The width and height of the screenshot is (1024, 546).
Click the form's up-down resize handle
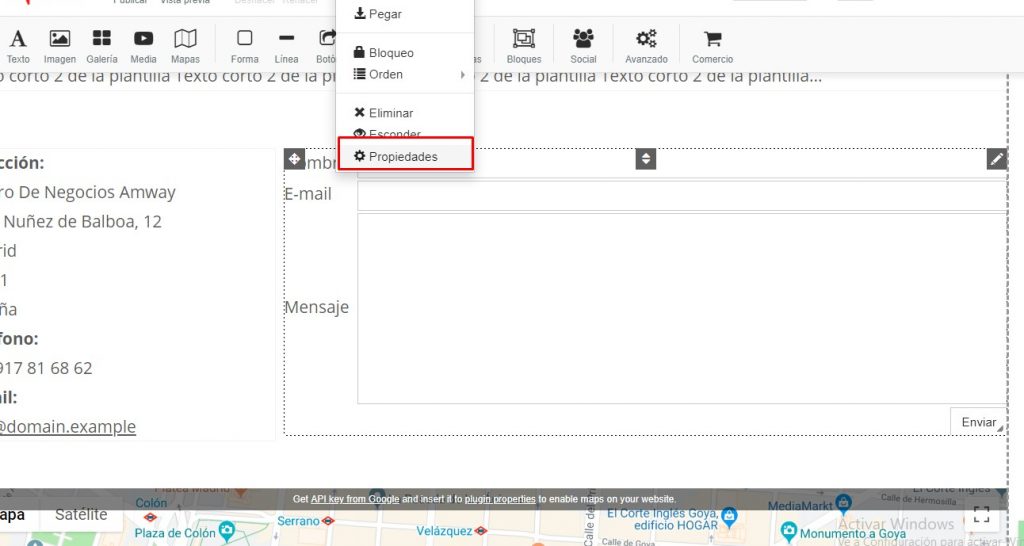pos(646,159)
